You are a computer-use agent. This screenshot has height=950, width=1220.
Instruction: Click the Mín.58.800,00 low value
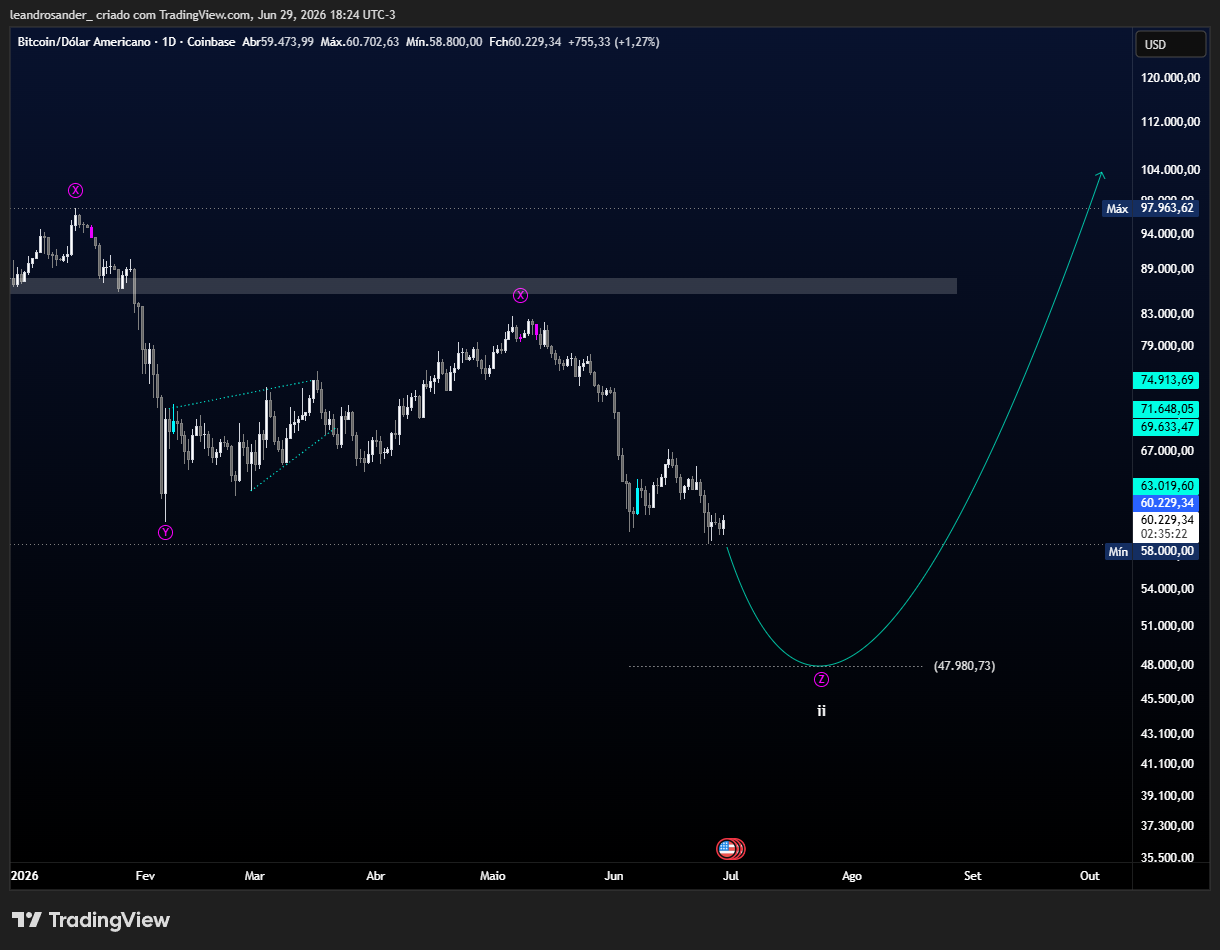tap(444, 42)
